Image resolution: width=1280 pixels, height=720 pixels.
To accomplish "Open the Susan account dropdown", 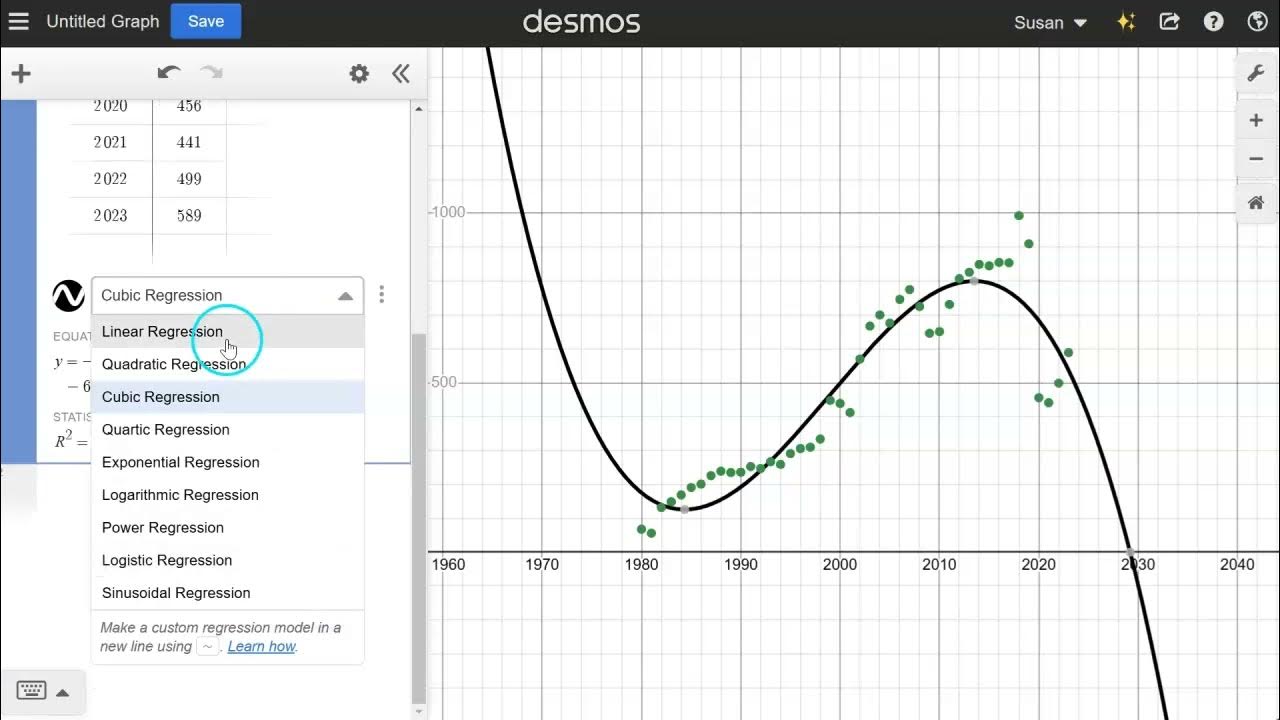I will [x=1048, y=21].
